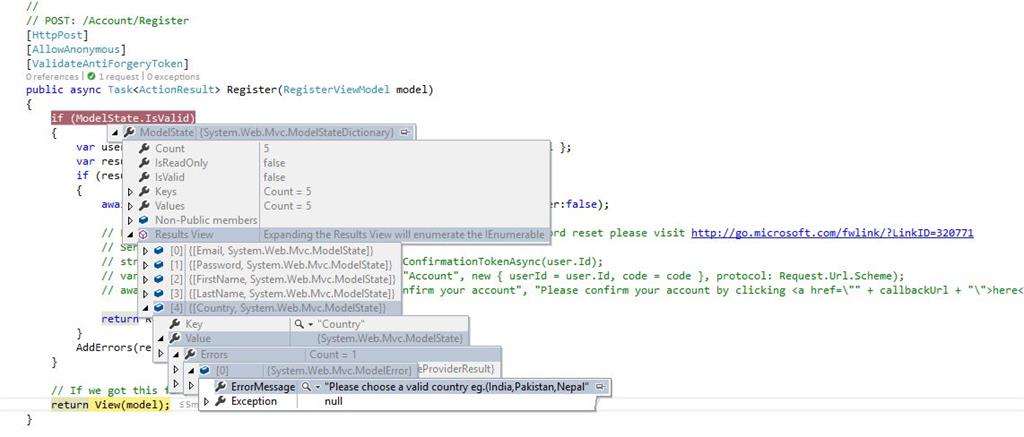Click the "{System.Web.Mvc.ModelStateDictionary}" value
This screenshot has width=1024, height=437.
point(296,133)
